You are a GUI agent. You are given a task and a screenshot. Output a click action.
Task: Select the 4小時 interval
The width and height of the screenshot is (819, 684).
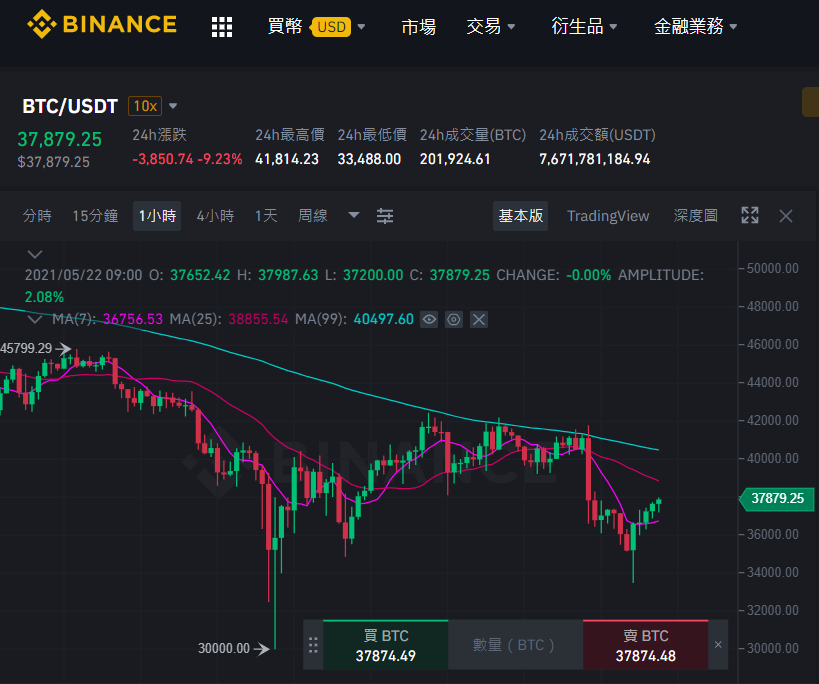pyautogui.click(x=215, y=216)
